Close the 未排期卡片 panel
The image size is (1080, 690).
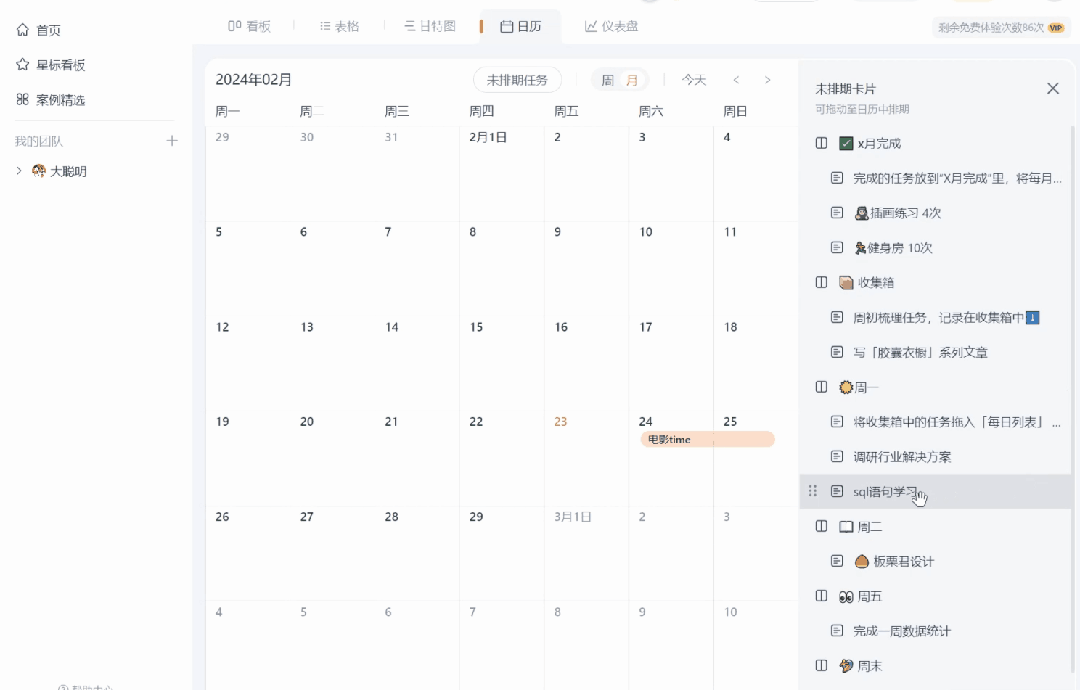[1052, 88]
